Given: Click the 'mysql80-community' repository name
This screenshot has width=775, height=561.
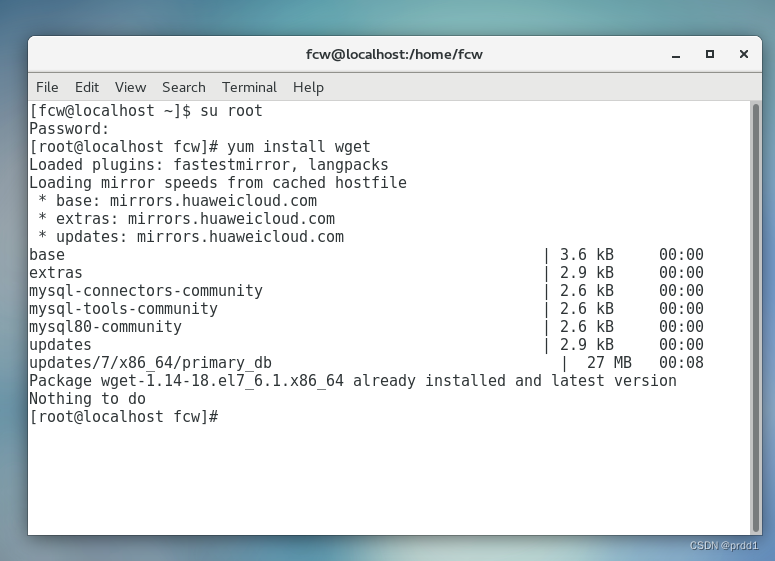Looking at the screenshot, I should point(105,327).
